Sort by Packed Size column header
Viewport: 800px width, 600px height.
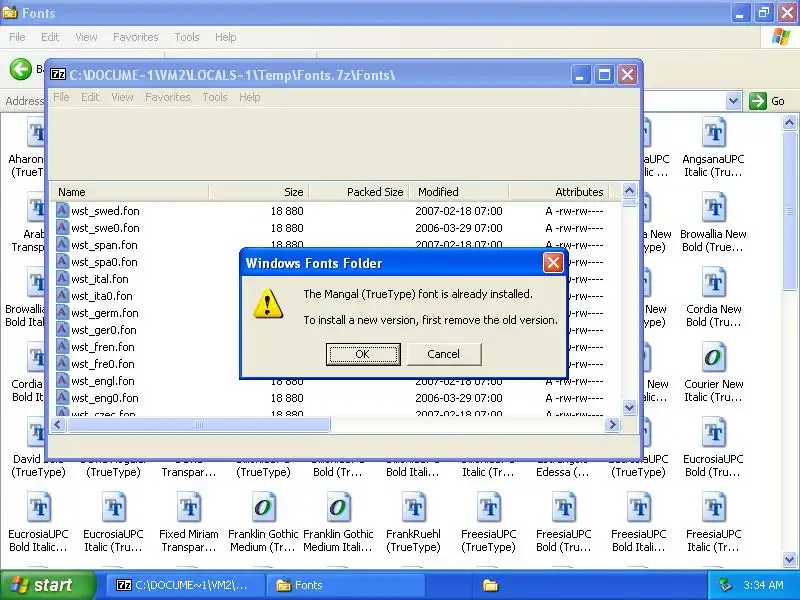pos(359,192)
